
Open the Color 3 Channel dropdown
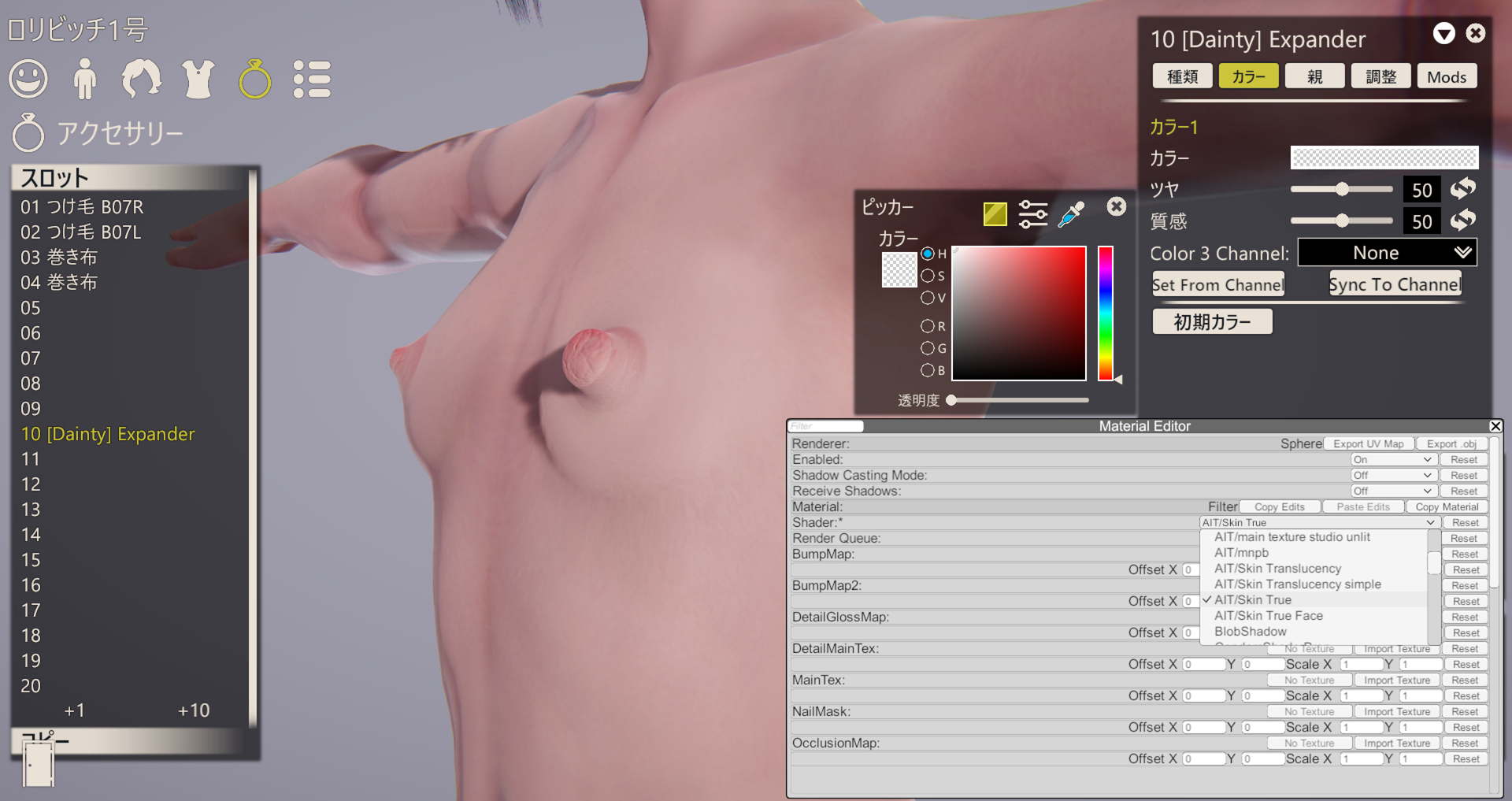(x=1387, y=253)
